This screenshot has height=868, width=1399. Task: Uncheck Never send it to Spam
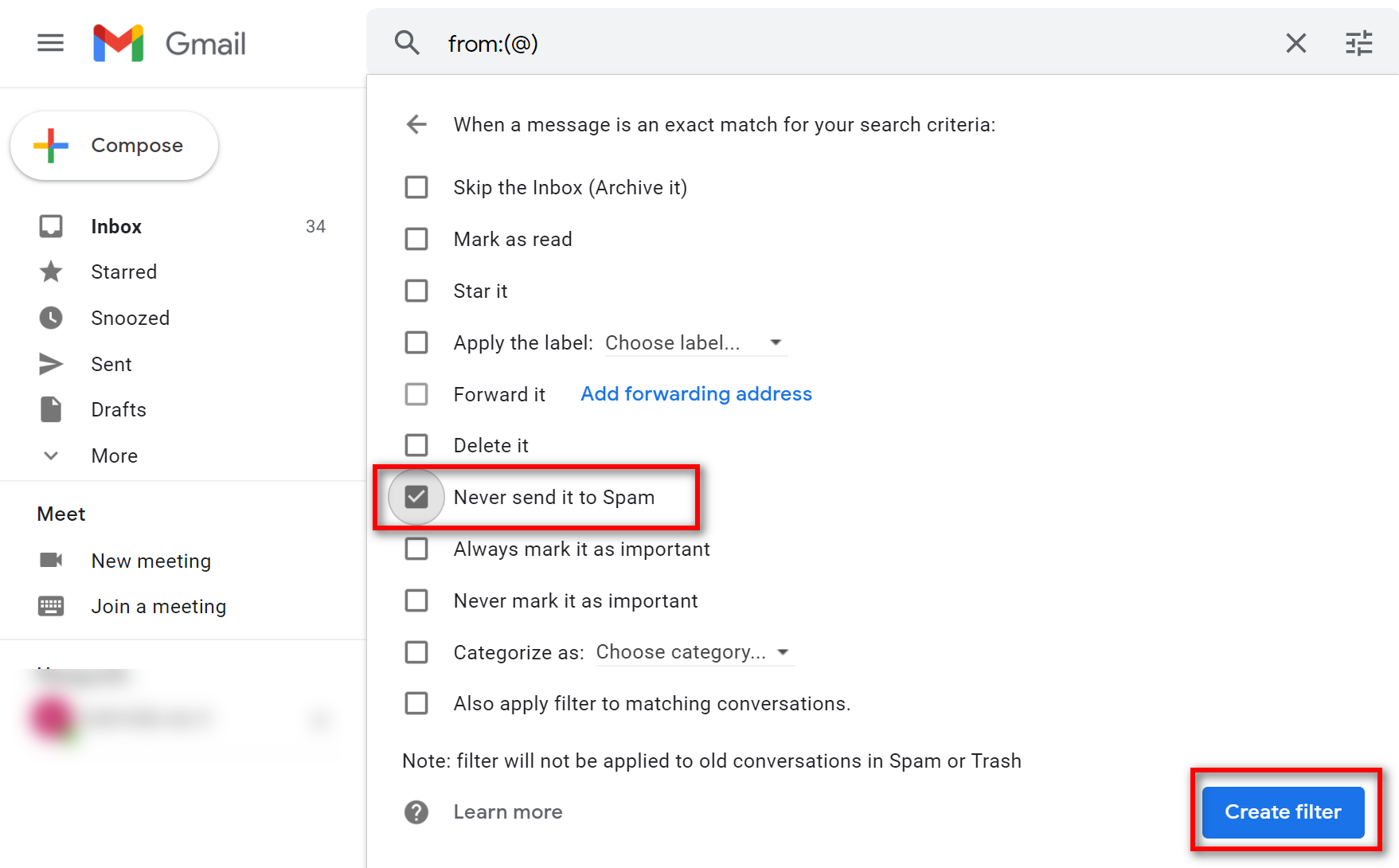(416, 497)
